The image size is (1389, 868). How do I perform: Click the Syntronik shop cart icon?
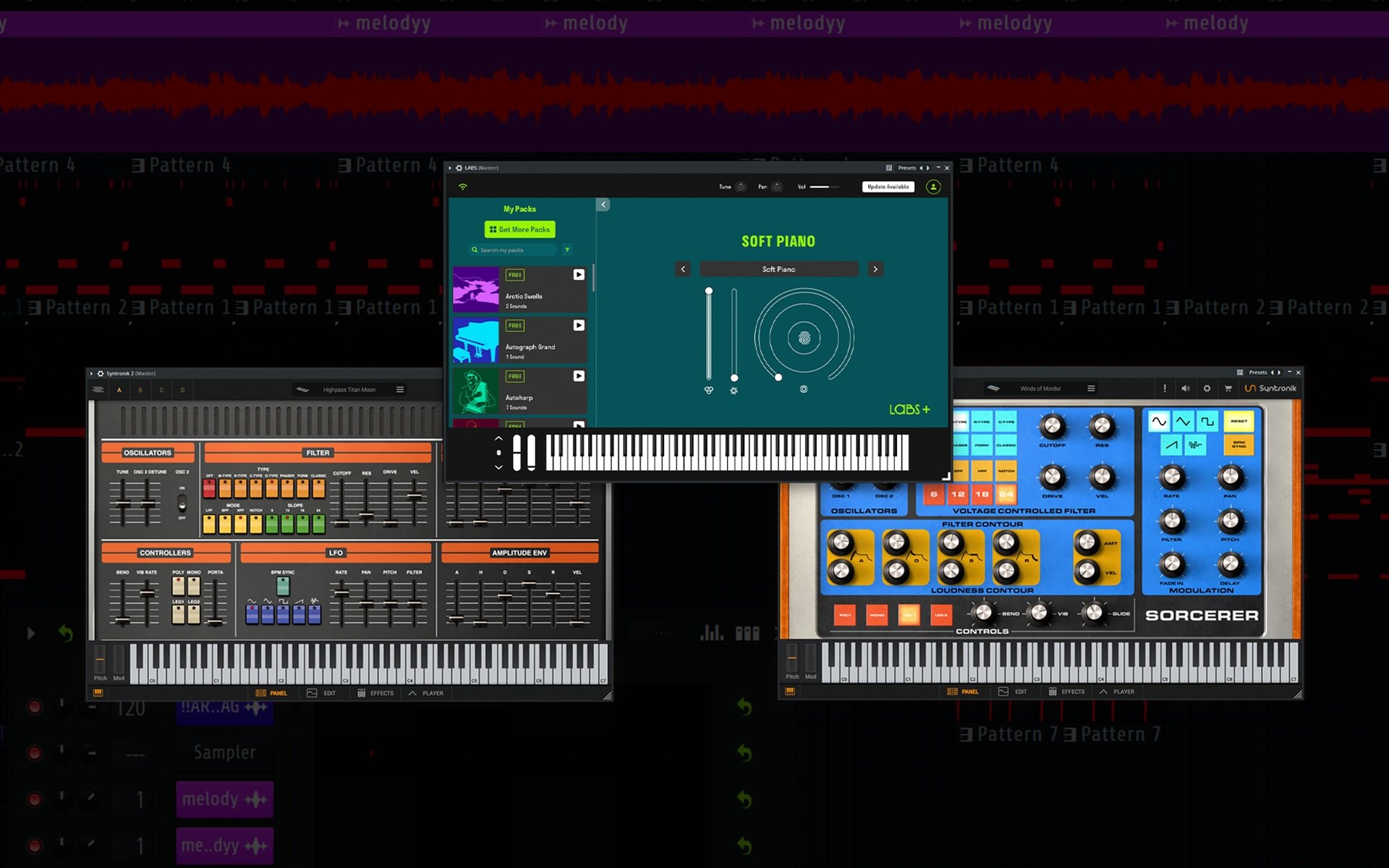click(1228, 388)
